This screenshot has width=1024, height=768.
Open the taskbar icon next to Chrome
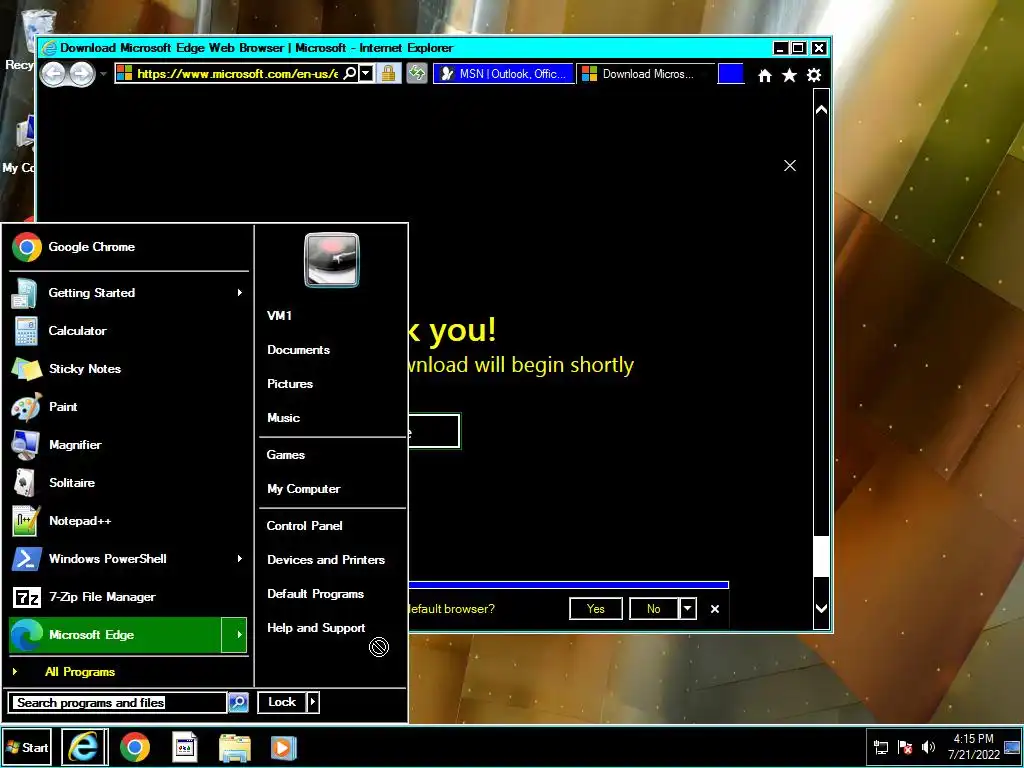[185, 747]
